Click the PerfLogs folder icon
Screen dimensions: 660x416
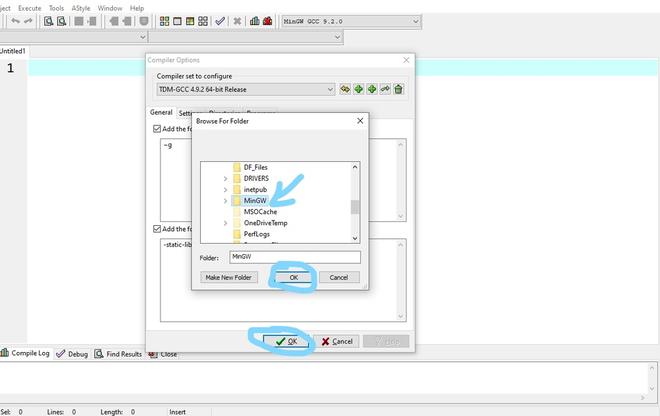click(237, 234)
